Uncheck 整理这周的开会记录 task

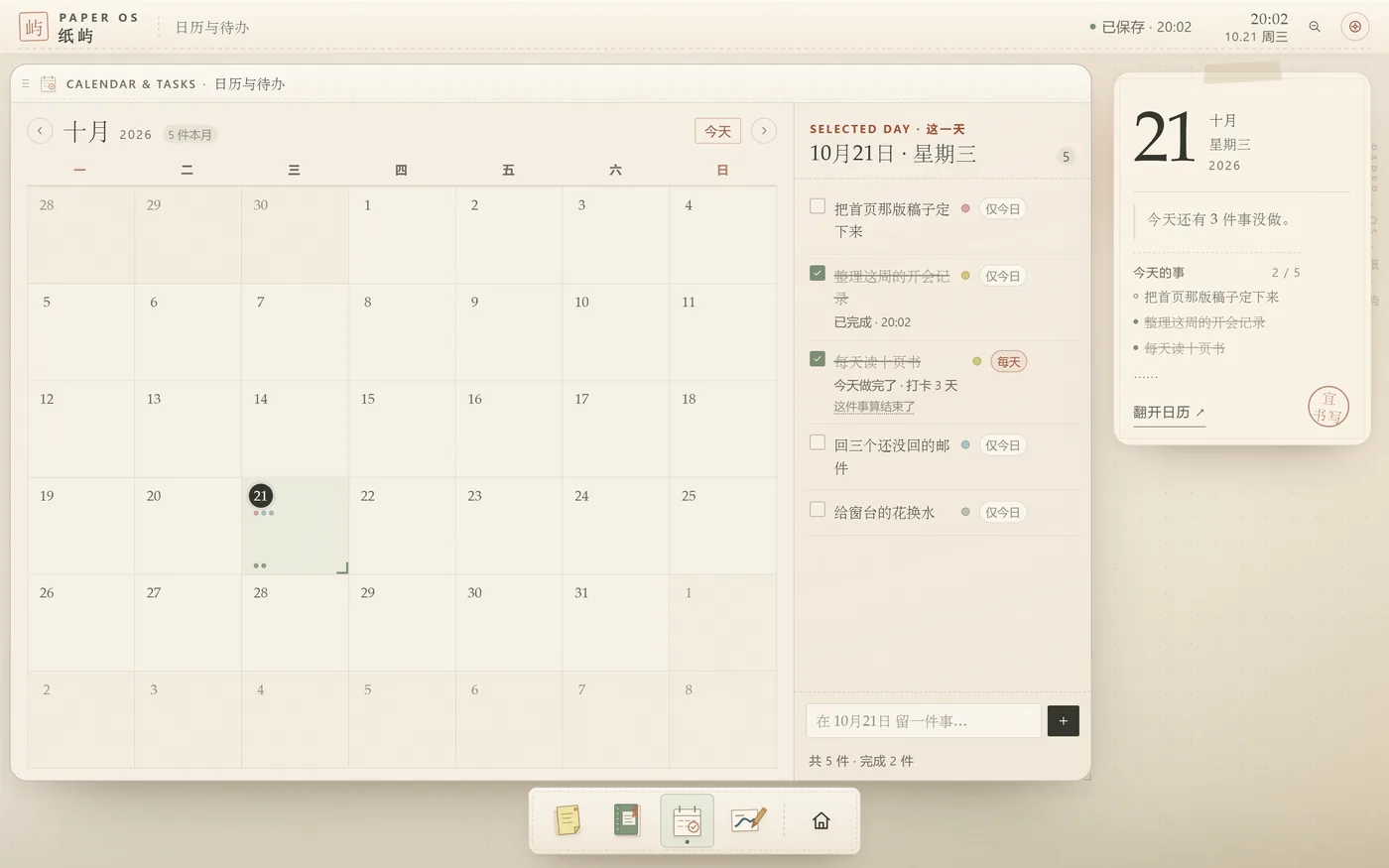[818, 273]
